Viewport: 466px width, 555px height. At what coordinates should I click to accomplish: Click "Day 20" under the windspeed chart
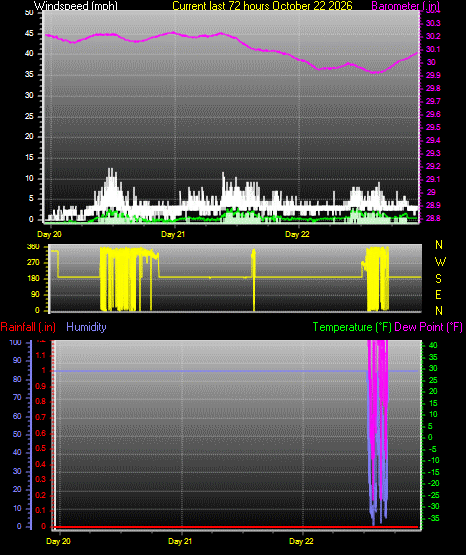click(49, 234)
